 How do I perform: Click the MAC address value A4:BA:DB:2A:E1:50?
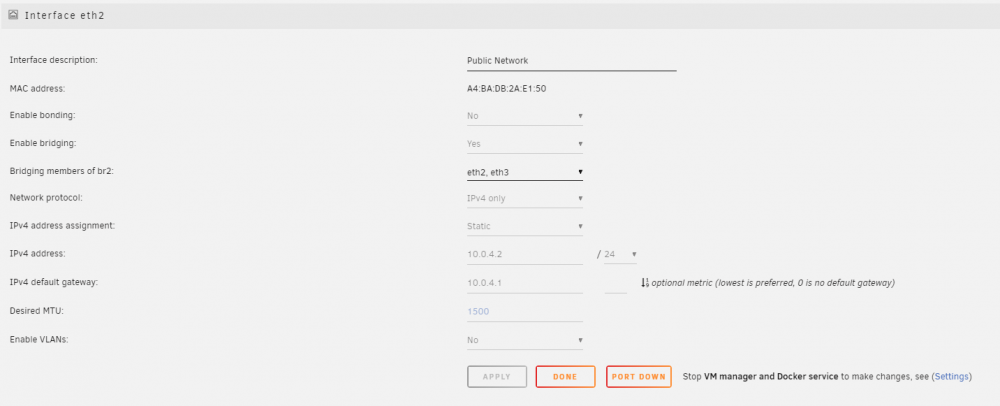point(506,89)
